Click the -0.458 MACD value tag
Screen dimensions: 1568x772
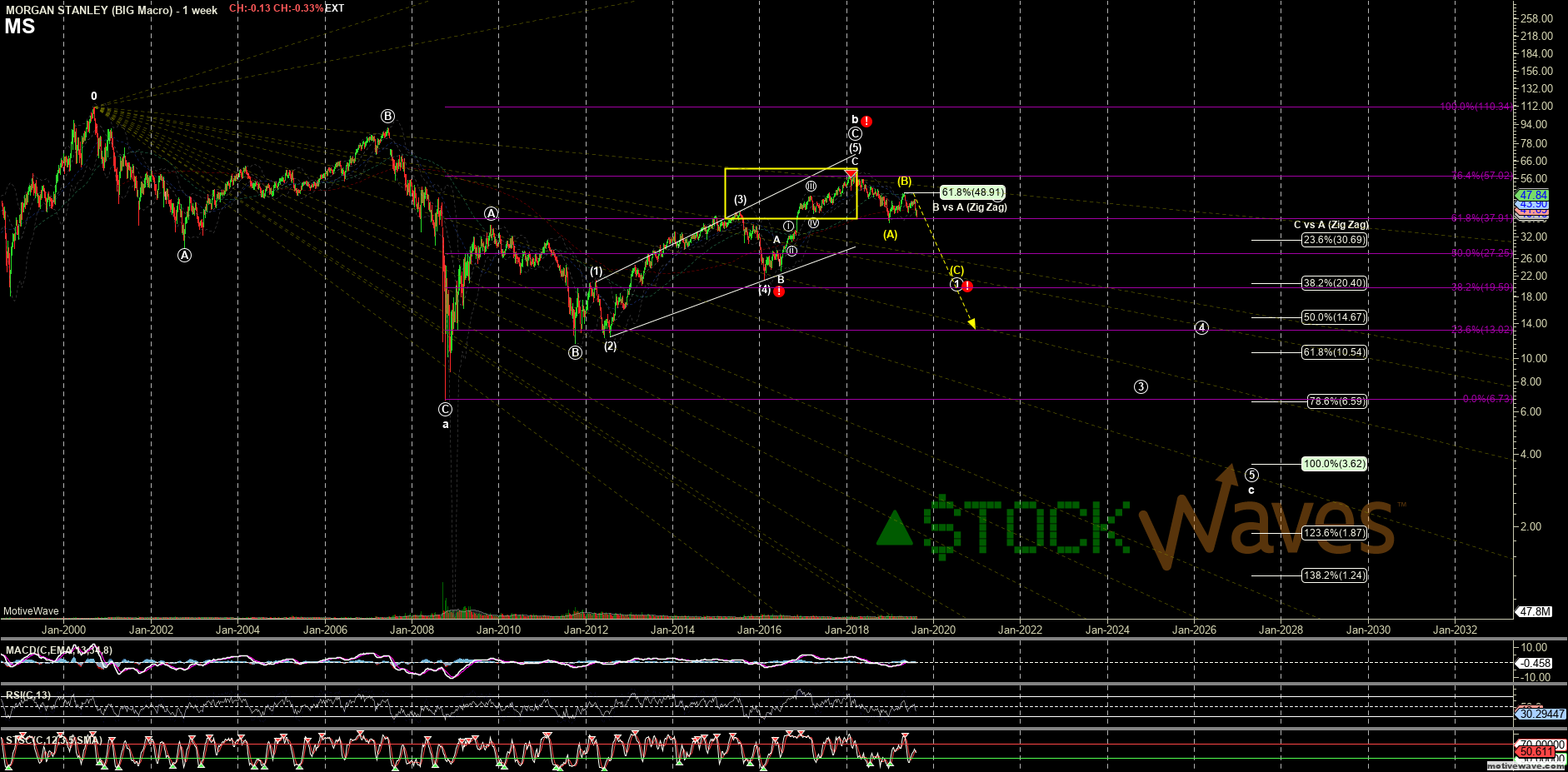[1534, 664]
